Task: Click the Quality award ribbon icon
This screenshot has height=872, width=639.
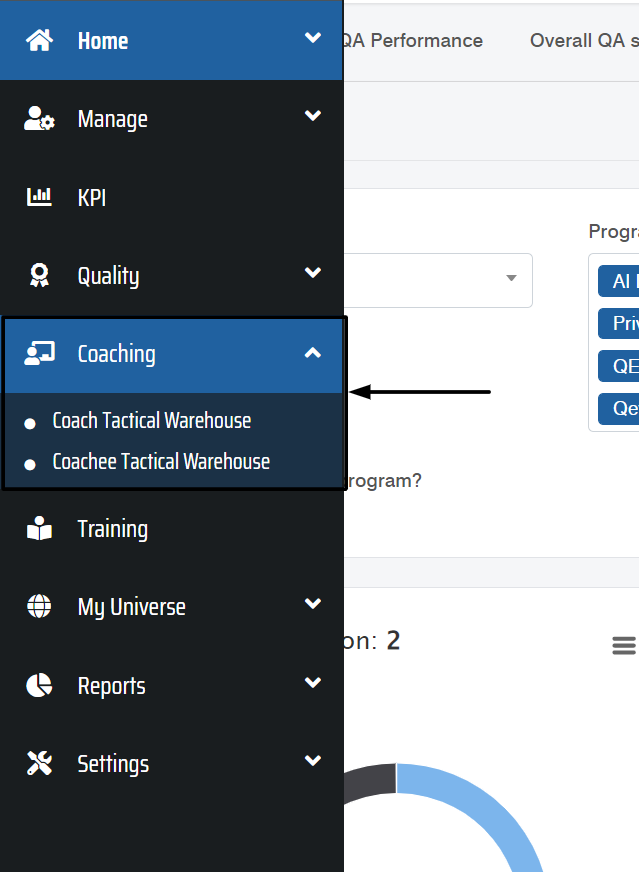Action: (39, 275)
